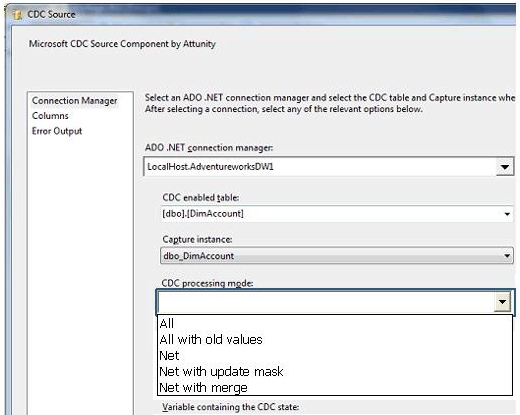Open the CDC enabled table dropdown arrow
This screenshot has width=520, height=415.
[x=507, y=214]
